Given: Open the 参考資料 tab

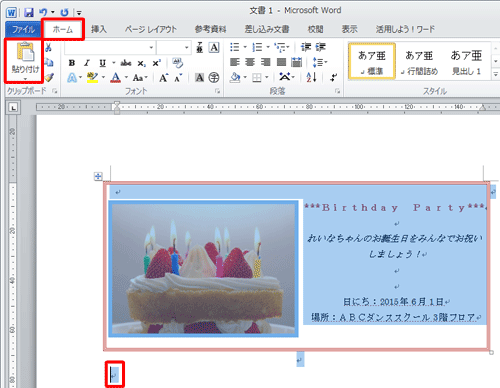Looking at the screenshot, I should click(x=211, y=29).
